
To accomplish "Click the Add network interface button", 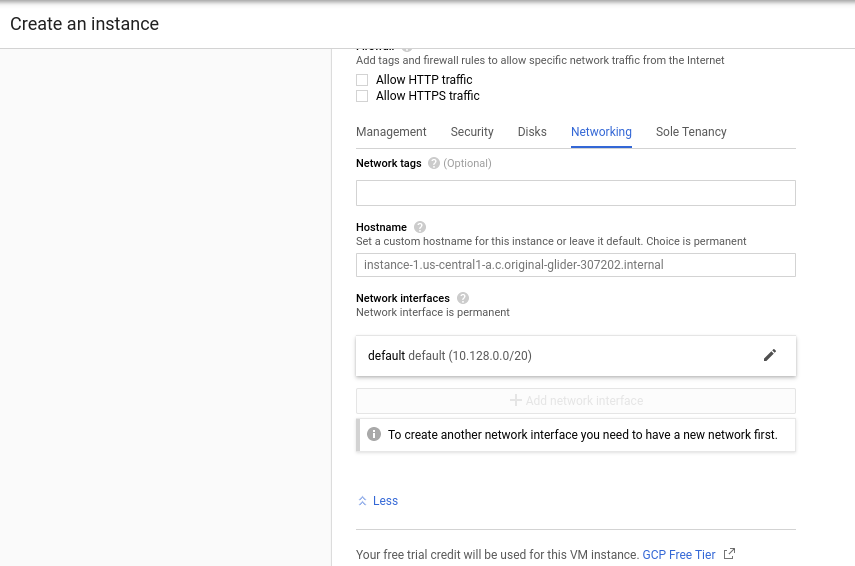I will click(x=576, y=400).
